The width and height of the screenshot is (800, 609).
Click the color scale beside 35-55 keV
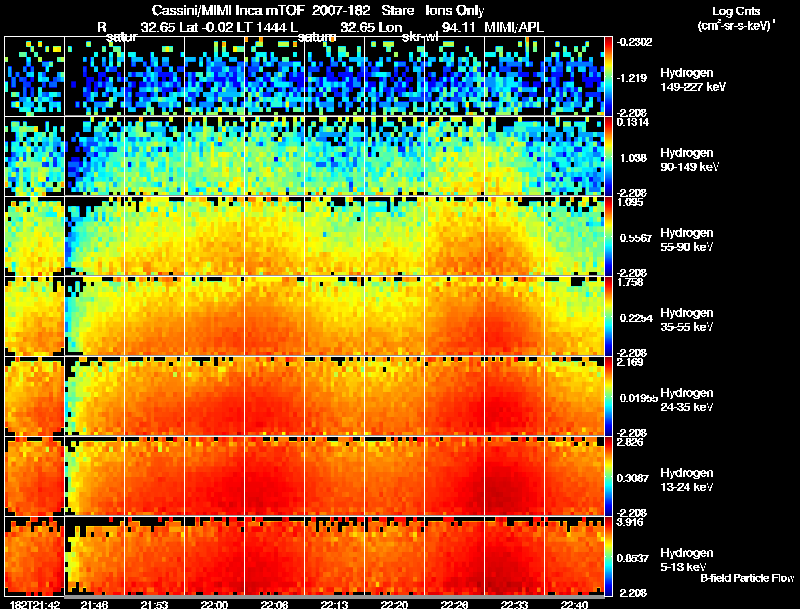tap(608, 316)
